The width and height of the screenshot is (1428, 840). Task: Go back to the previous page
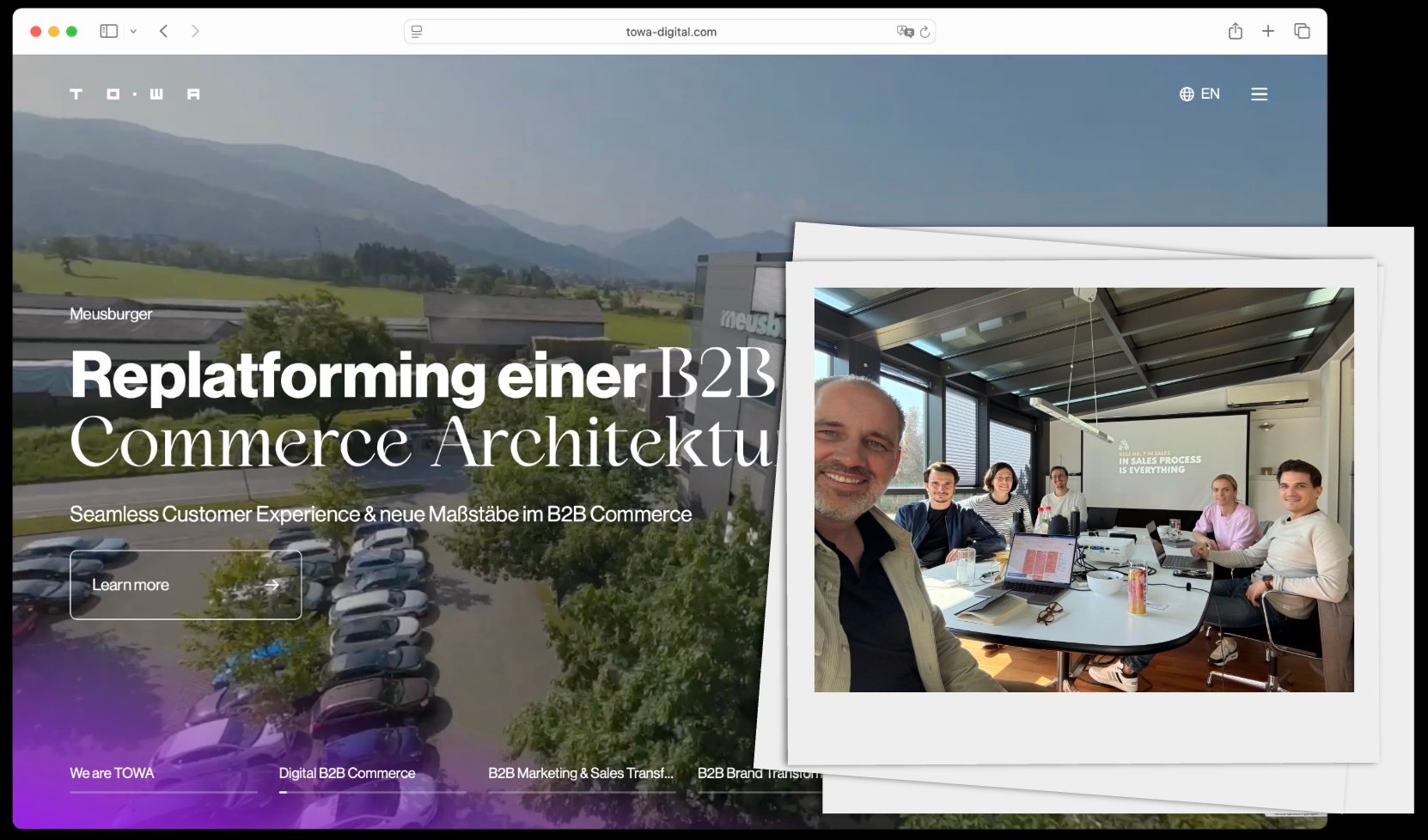[163, 32]
